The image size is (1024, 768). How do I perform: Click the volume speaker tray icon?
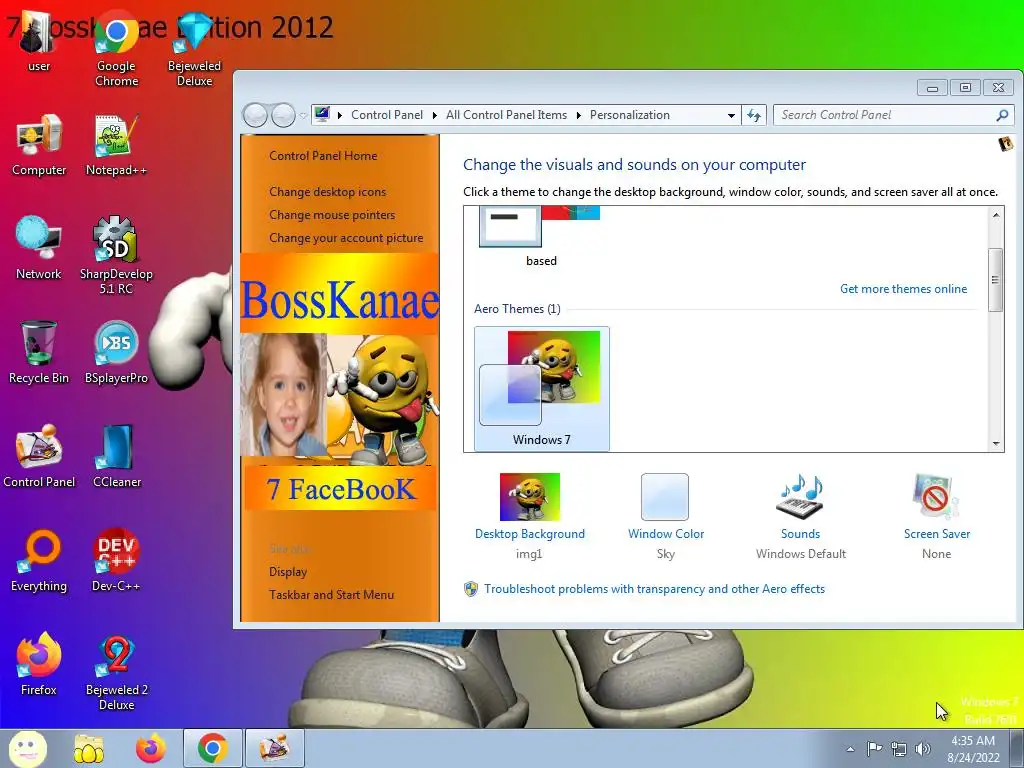point(923,748)
